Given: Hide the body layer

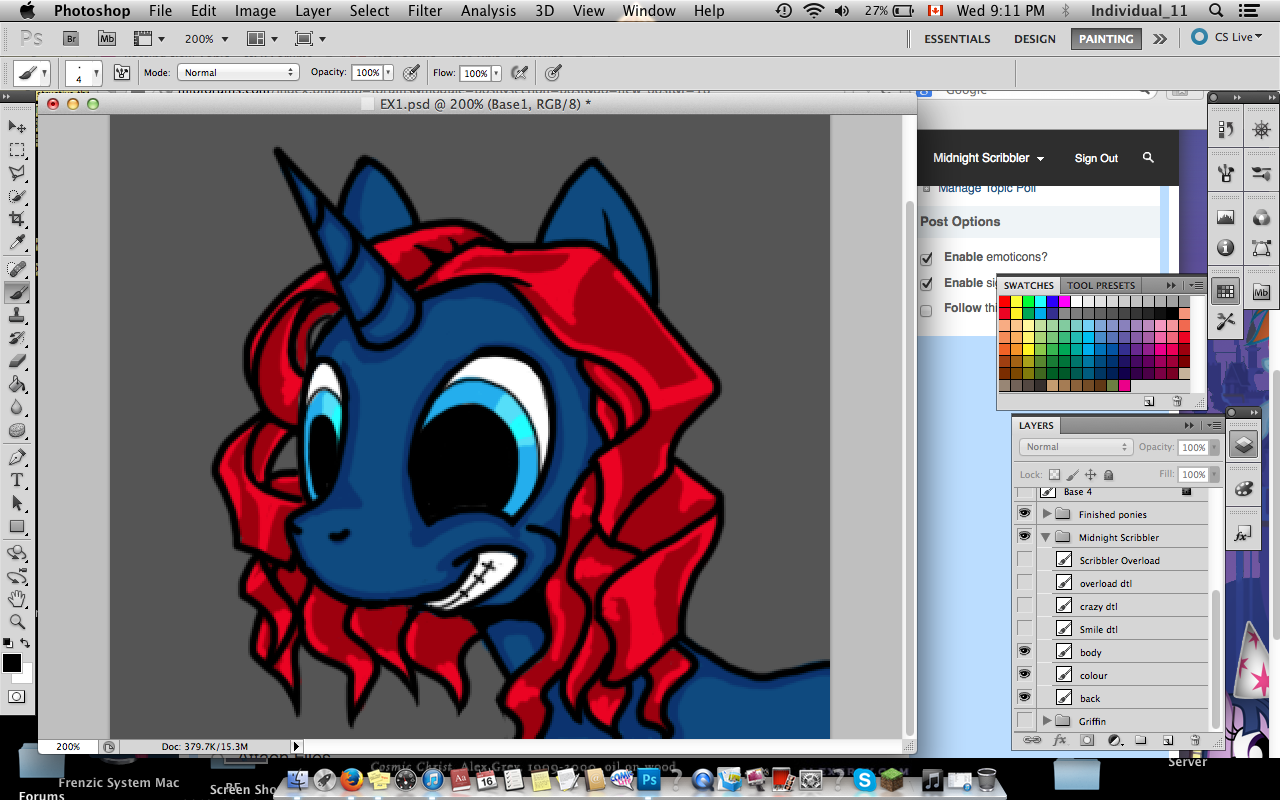Looking at the screenshot, I should click(x=1024, y=651).
